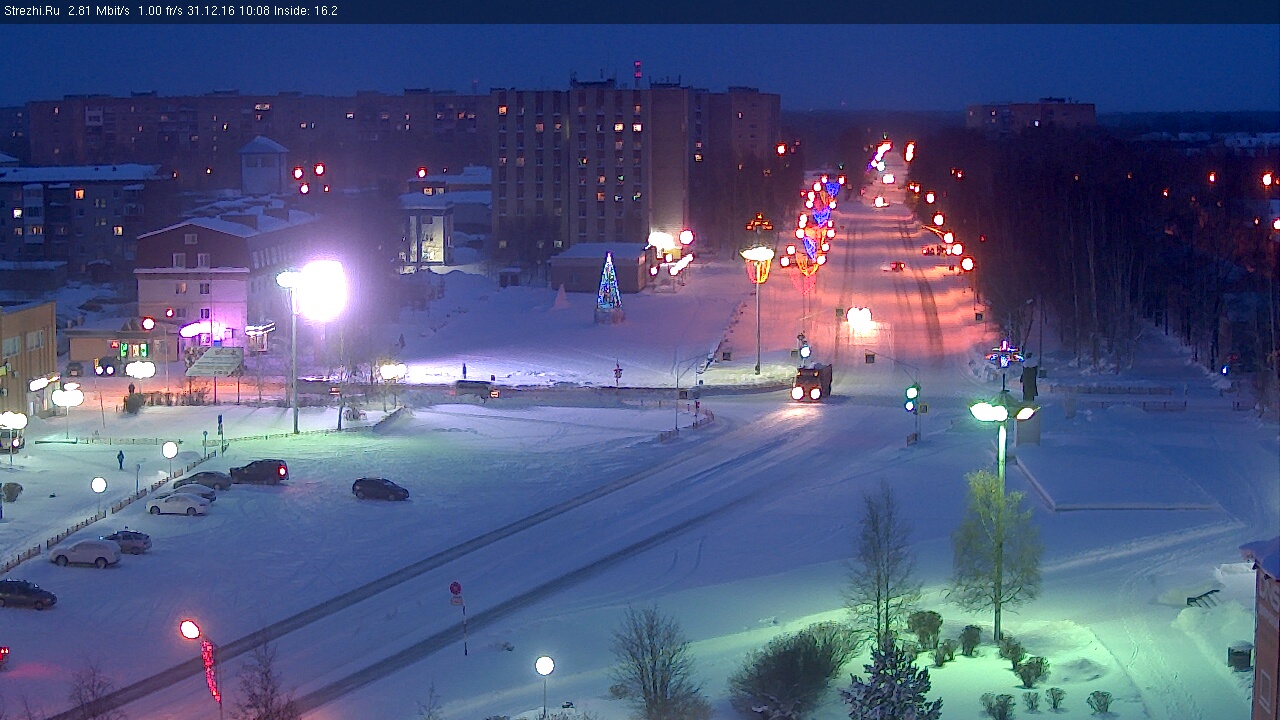1280x720 pixels.
Task: Click the Strezhi.Ru overlay label
Action: 30,11
